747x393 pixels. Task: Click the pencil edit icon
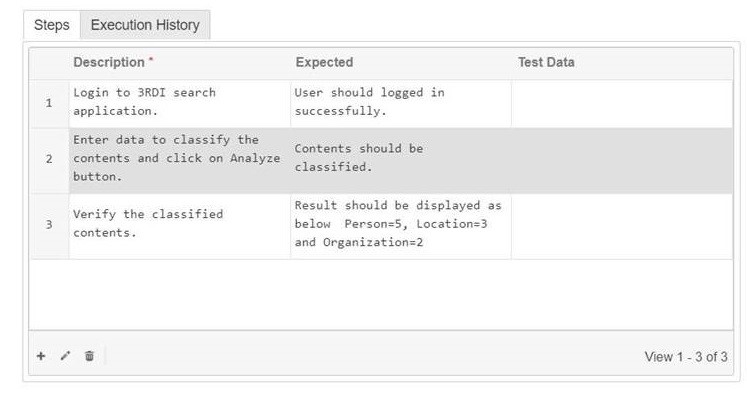pyautogui.click(x=65, y=356)
